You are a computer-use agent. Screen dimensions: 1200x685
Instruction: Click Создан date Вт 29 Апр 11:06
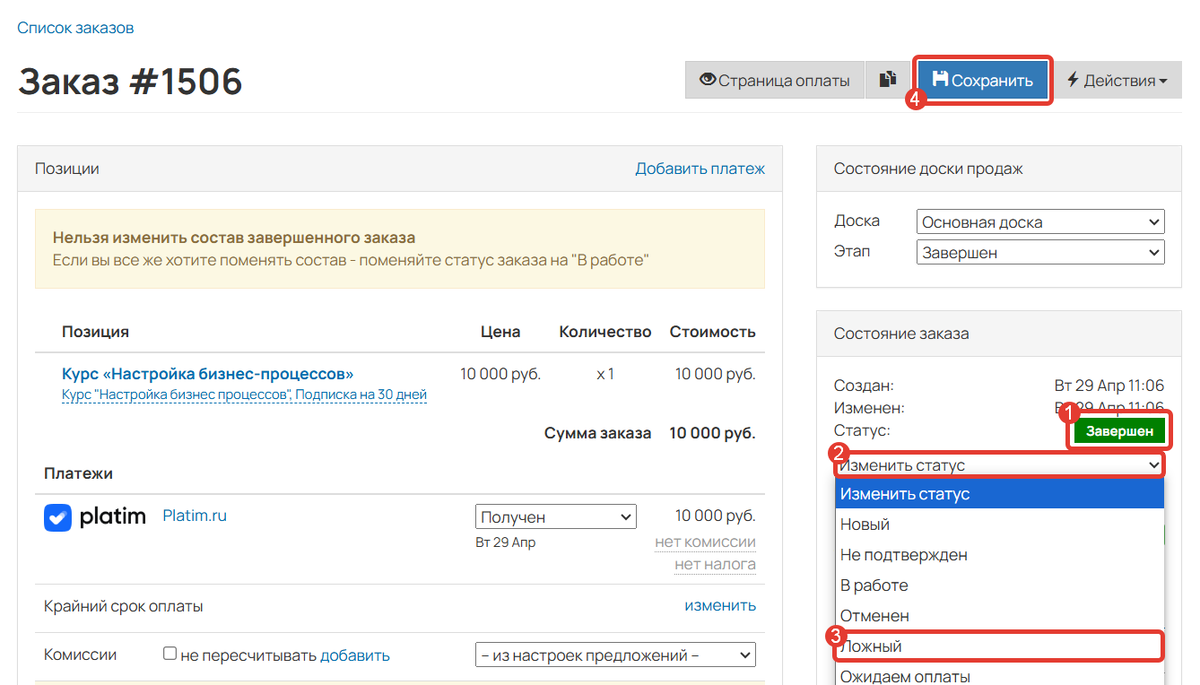[1108, 386]
